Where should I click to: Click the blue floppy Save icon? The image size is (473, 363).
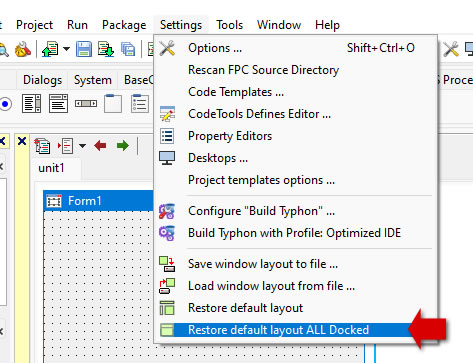tap(84, 49)
